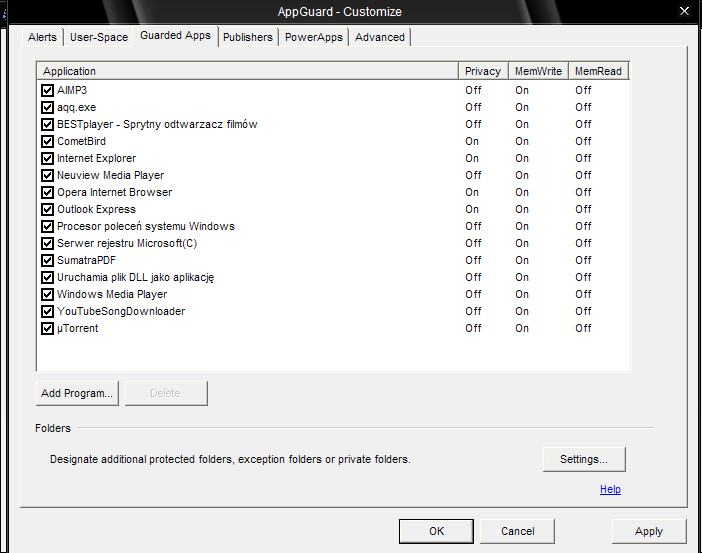
Task: Toggle Neuview Media Player checkbox
Action: pos(47,176)
